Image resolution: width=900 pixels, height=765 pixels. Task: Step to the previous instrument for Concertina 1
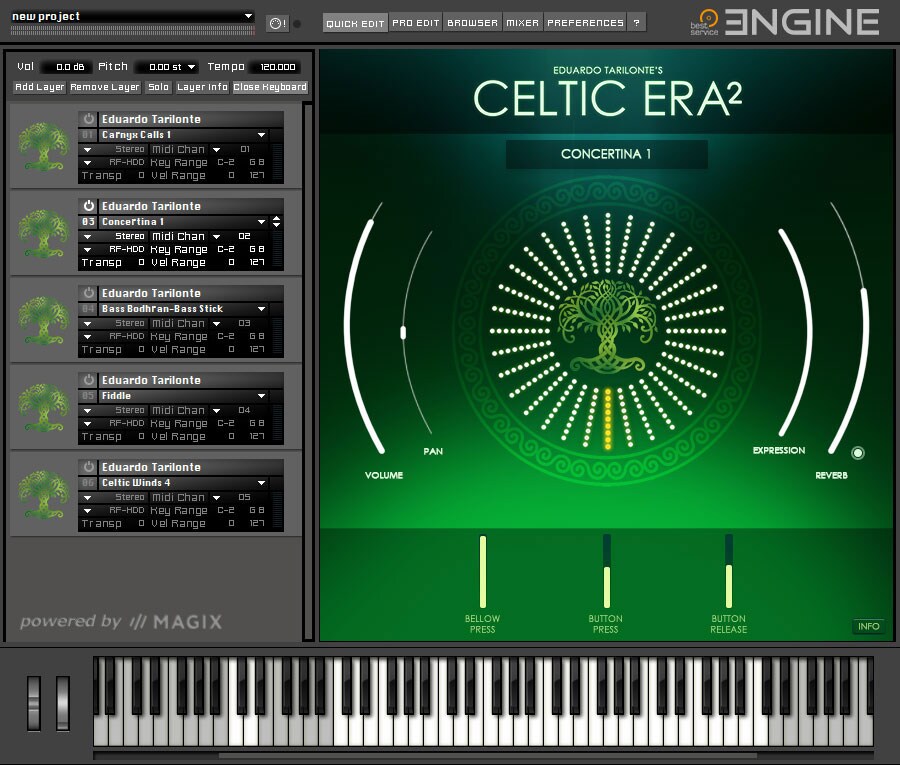coord(277,218)
